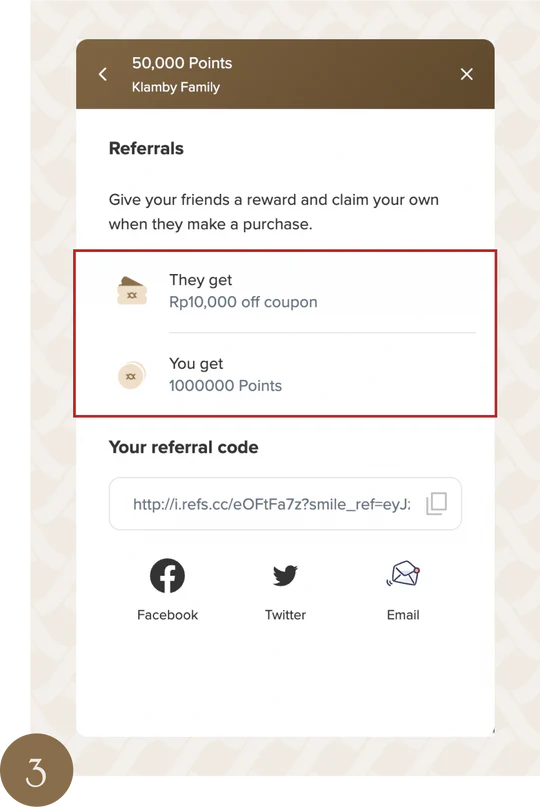The height and width of the screenshot is (807, 540).
Task: Click the step number 3 badge
Action: pos(36,770)
